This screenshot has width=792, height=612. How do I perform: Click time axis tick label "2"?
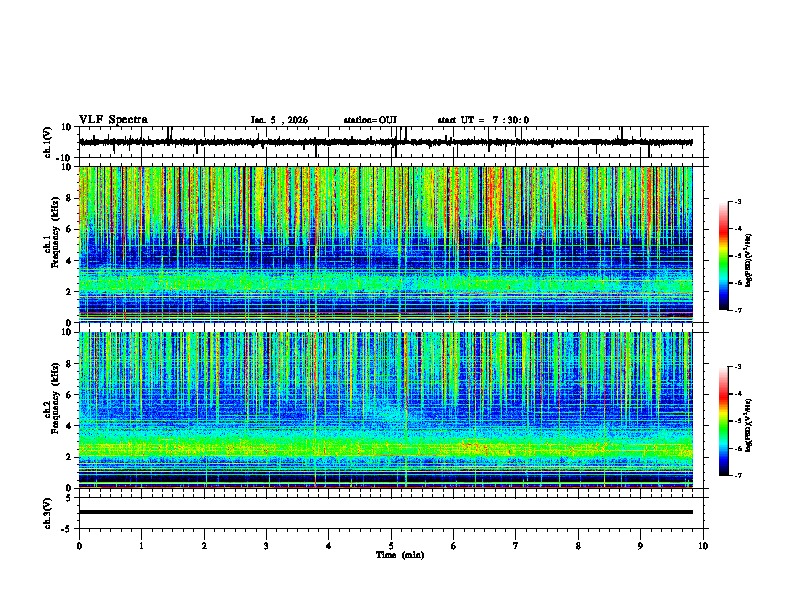[204, 546]
